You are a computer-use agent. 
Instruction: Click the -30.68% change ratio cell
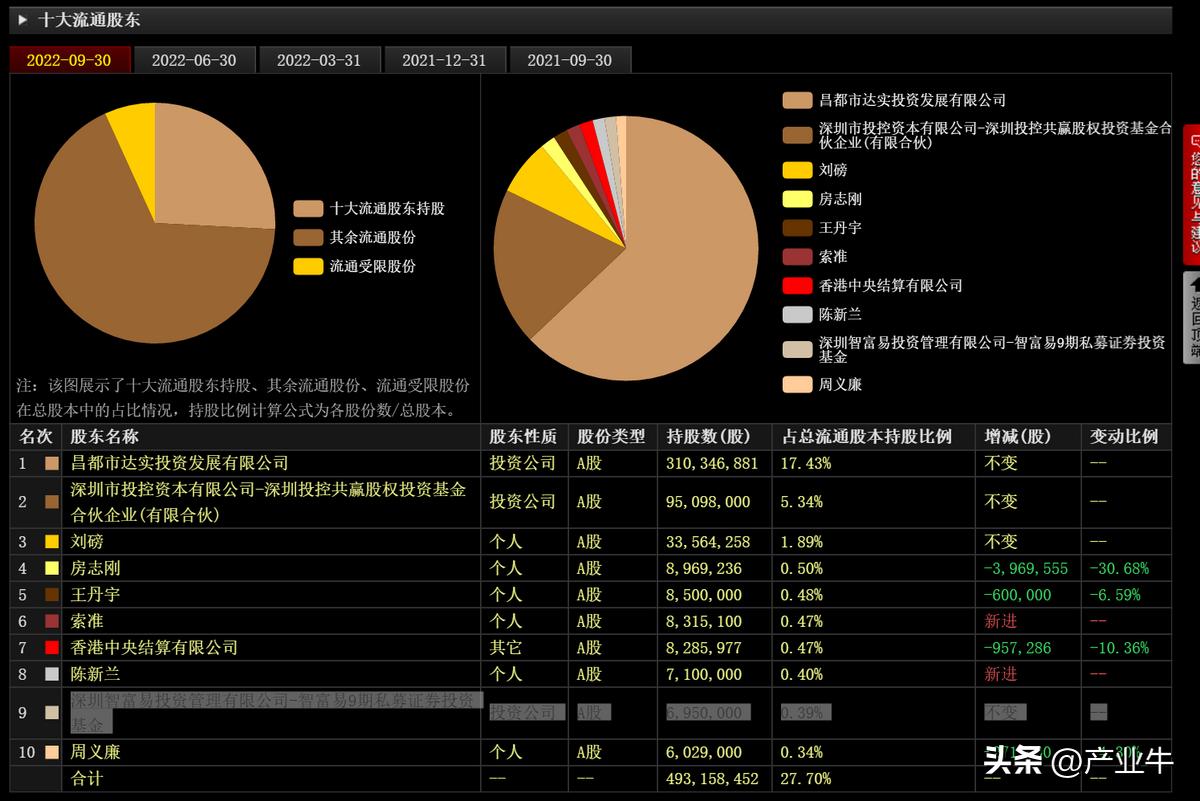(x=1119, y=568)
